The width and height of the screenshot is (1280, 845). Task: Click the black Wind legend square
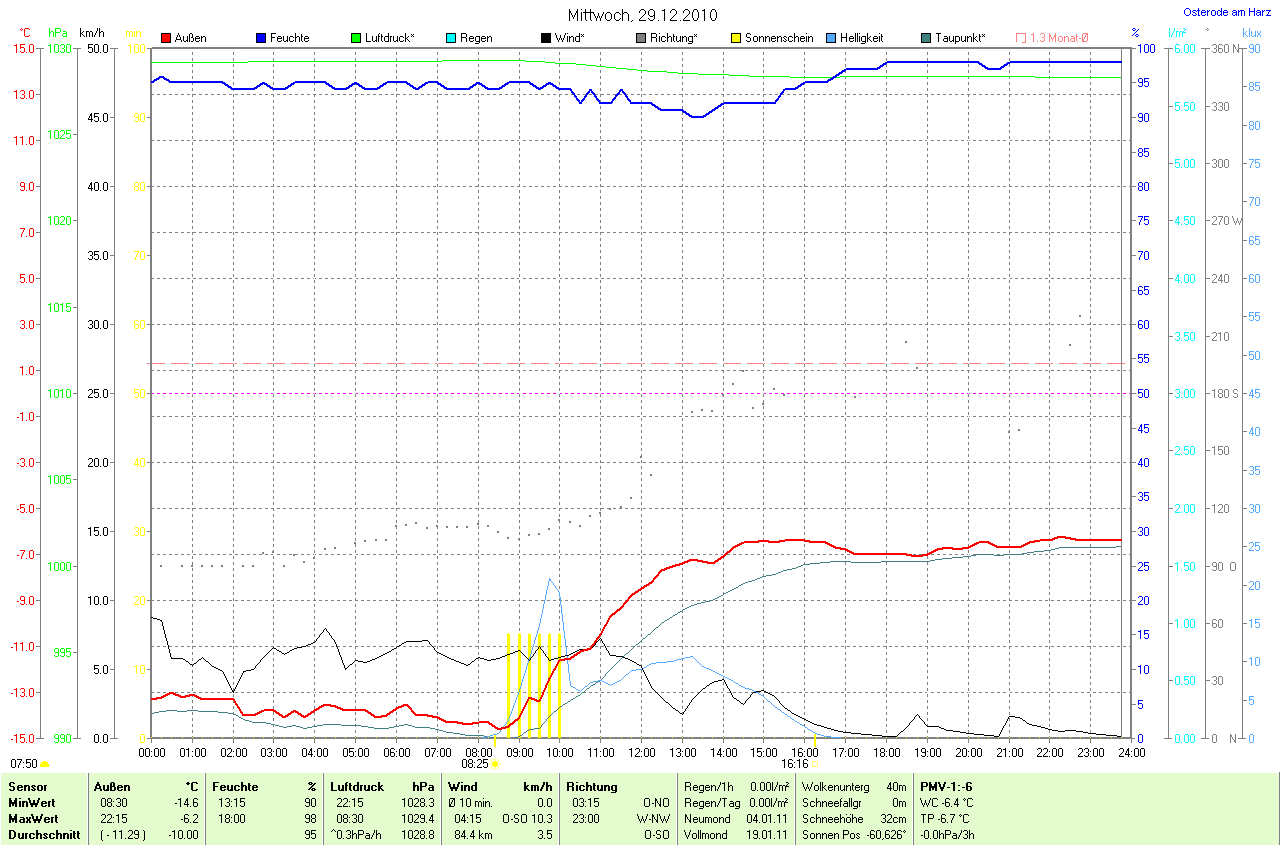point(546,38)
